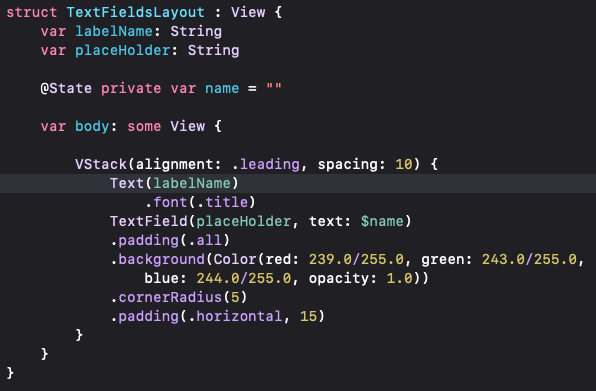Click the green value 243.0/255.0

tap(529, 260)
